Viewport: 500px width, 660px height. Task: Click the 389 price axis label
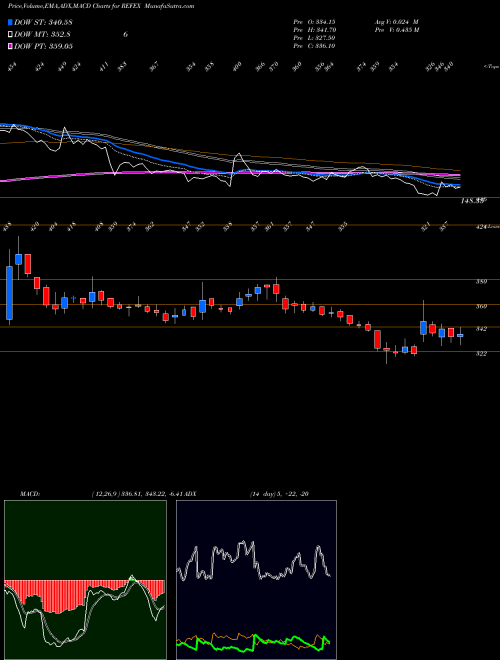coord(481,282)
